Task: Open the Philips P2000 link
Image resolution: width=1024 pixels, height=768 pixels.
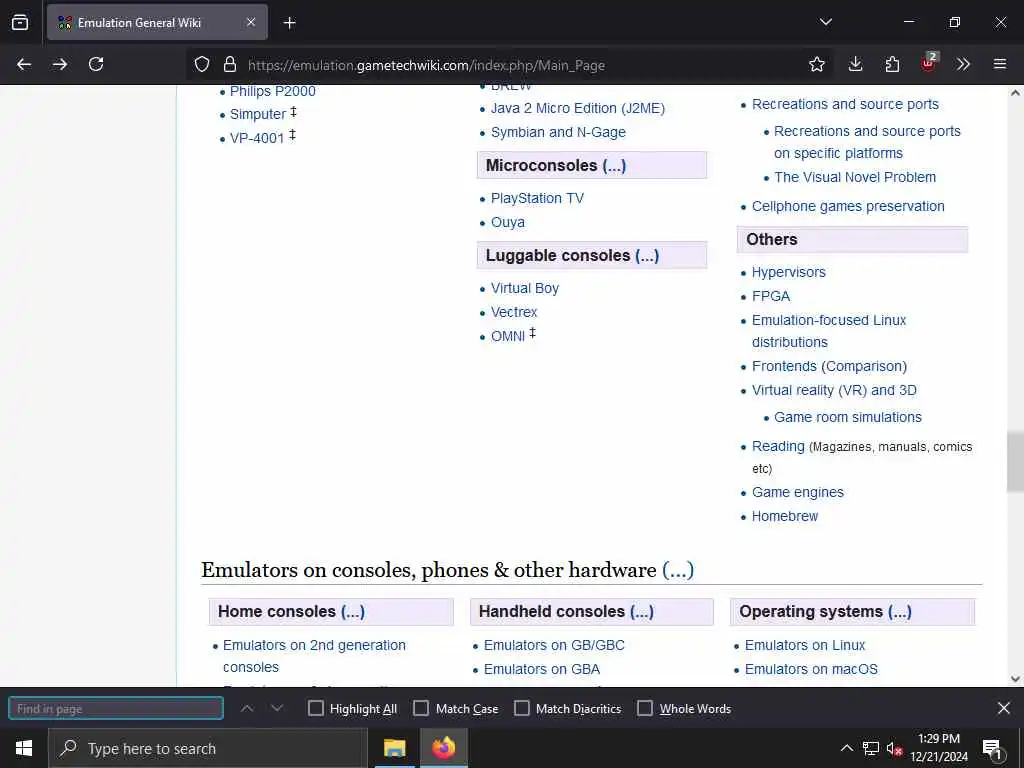Action: coord(272,91)
